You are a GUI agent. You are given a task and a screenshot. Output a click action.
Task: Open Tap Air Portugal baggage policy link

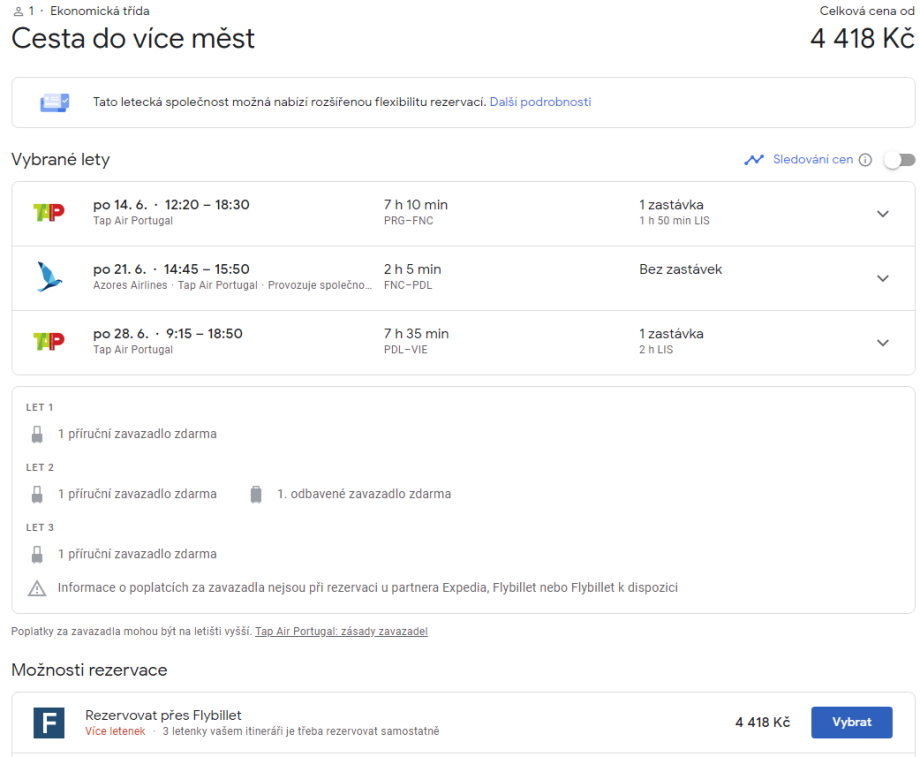(341, 632)
